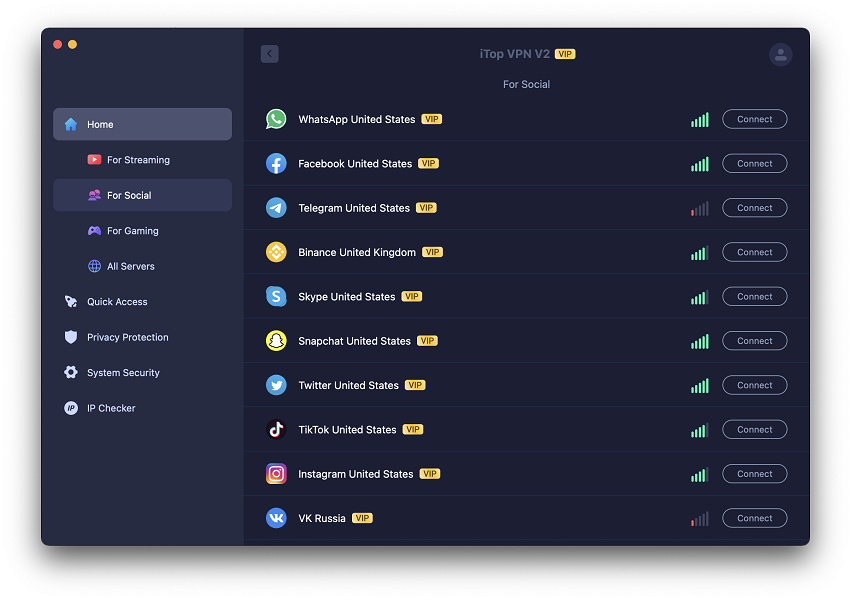The image size is (851, 600).
Task: Connect to Twitter United States server
Action: click(x=754, y=385)
